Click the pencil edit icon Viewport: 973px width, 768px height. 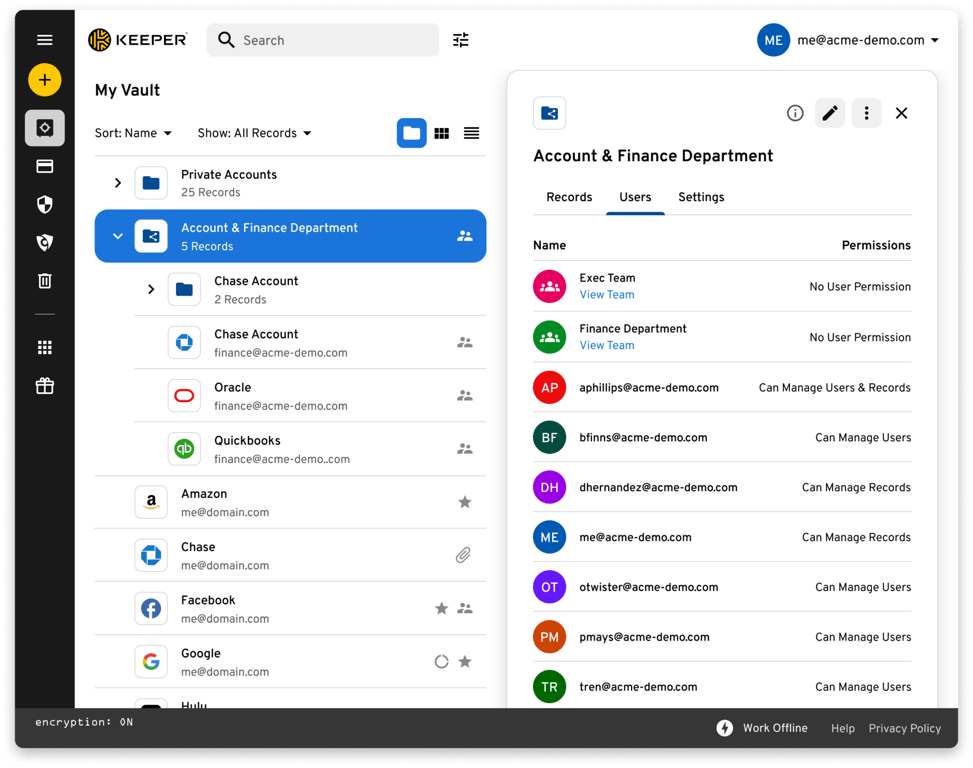pos(830,113)
